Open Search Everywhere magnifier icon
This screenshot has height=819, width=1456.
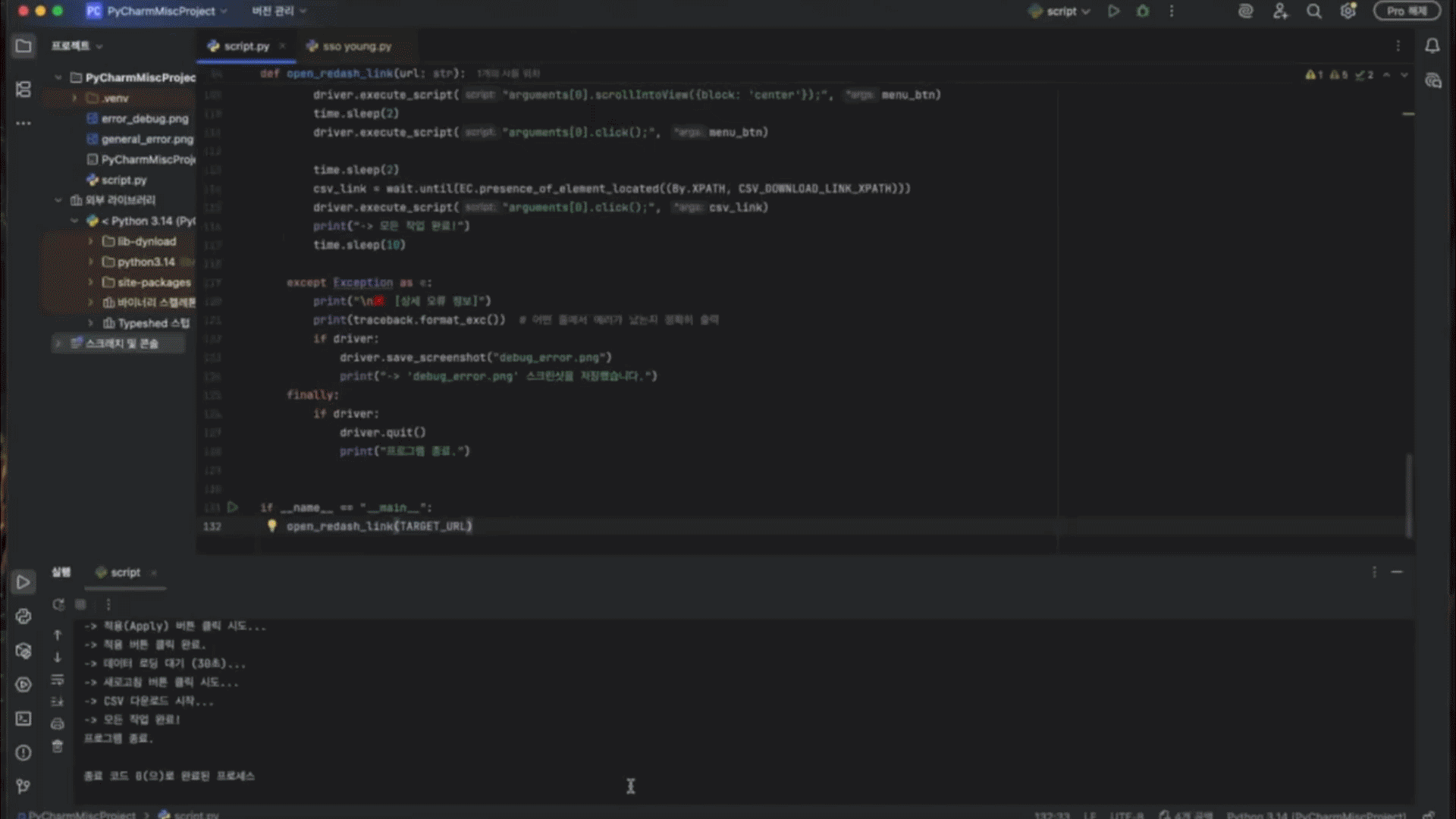pos(1314,11)
